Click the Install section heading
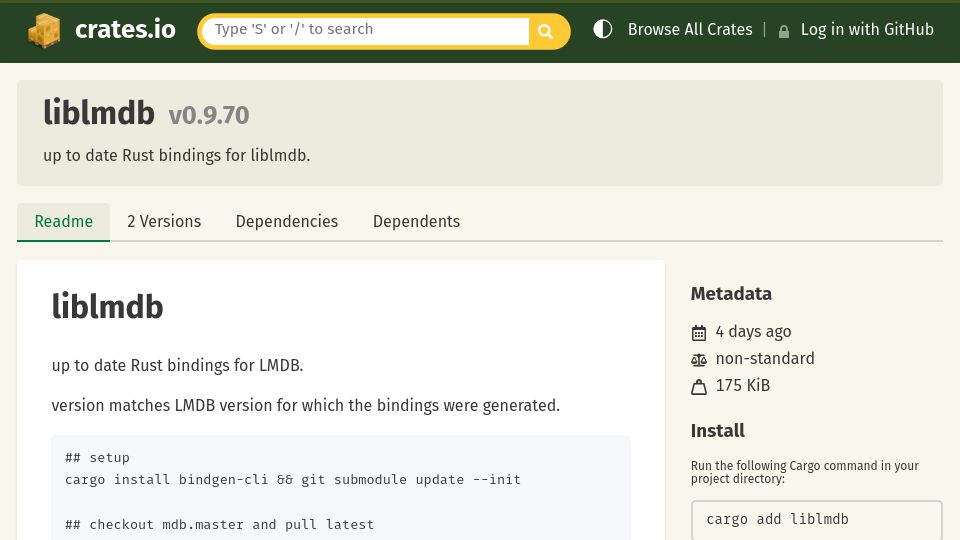 (718, 431)
